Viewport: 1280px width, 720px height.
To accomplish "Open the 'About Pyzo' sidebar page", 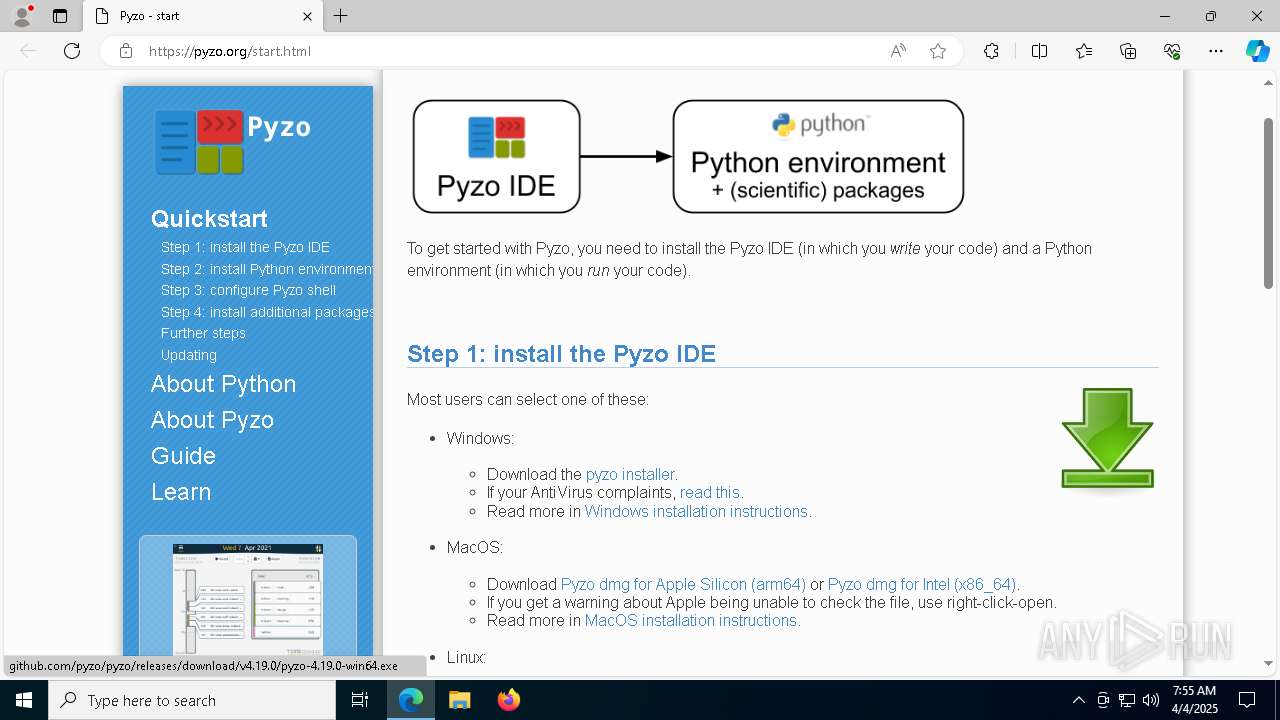I will [x=212, y=420].
